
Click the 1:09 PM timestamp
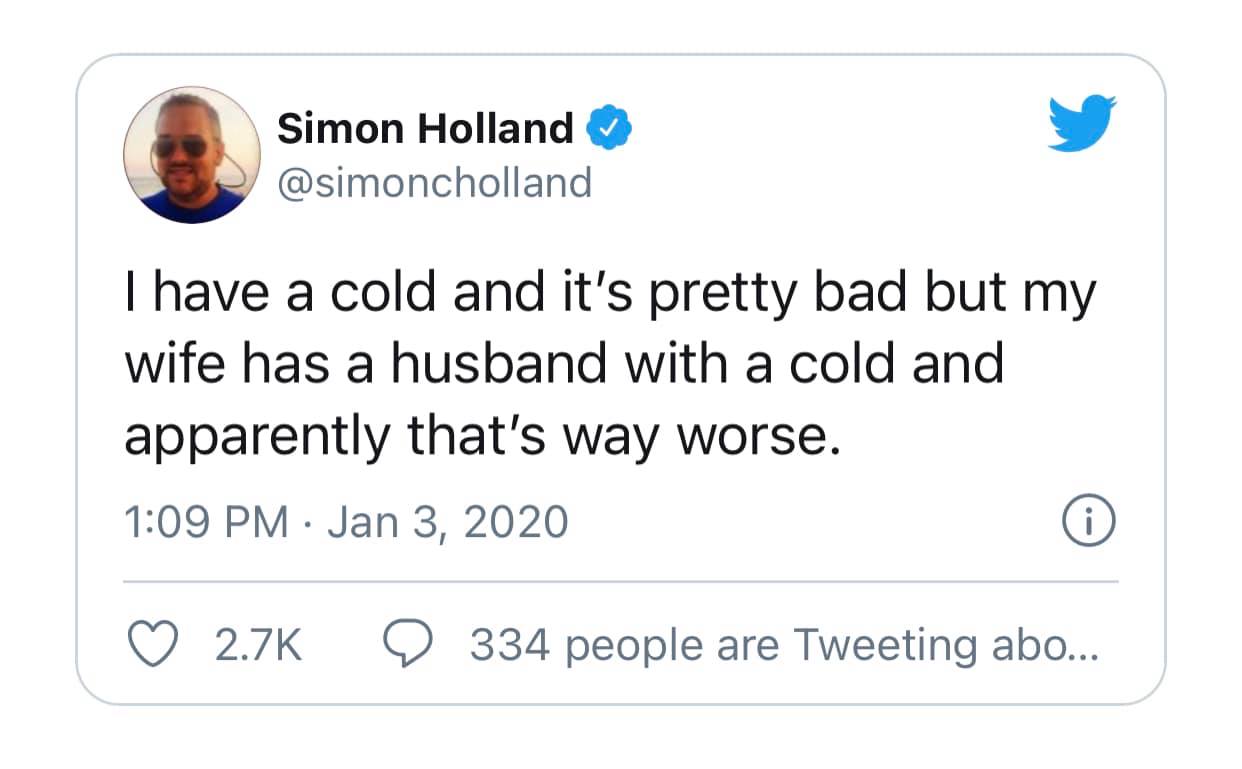pyautogui.click(x=205, y=523)
